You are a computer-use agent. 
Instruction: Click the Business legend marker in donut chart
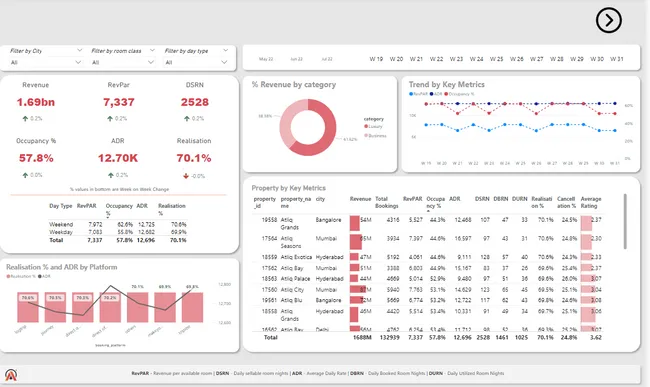pos(366,135)
